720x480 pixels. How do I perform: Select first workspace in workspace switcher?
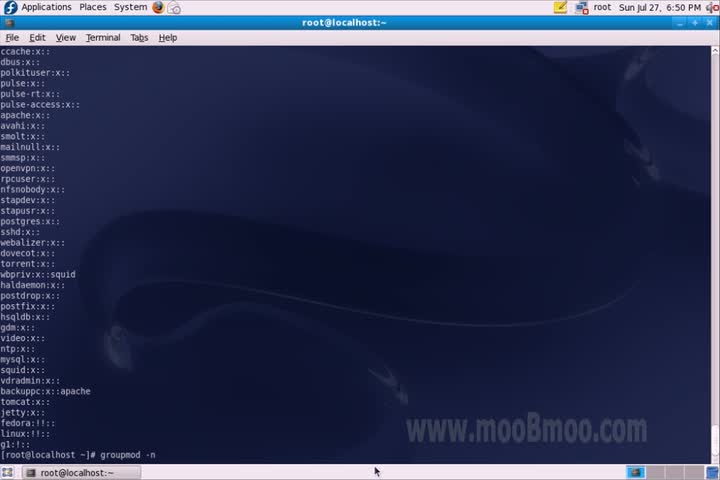coord(636,472)
